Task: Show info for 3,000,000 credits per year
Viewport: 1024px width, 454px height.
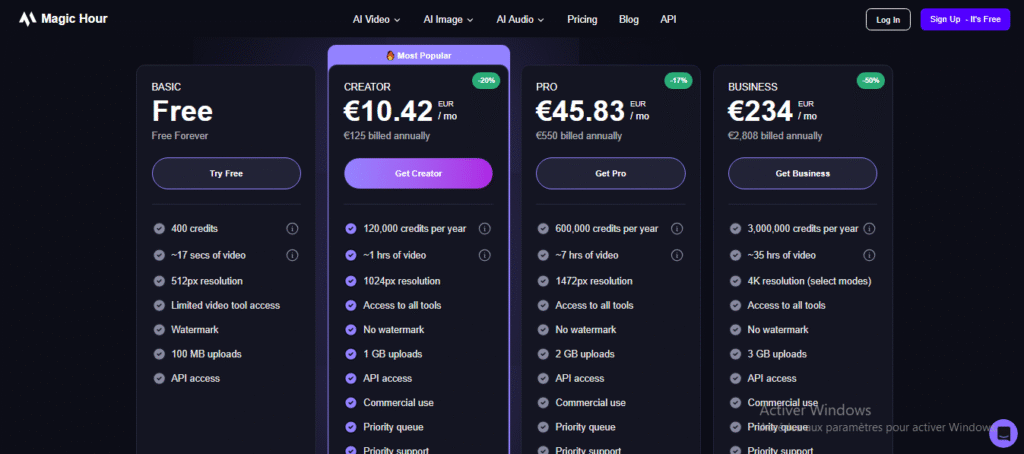Action: 869,229
